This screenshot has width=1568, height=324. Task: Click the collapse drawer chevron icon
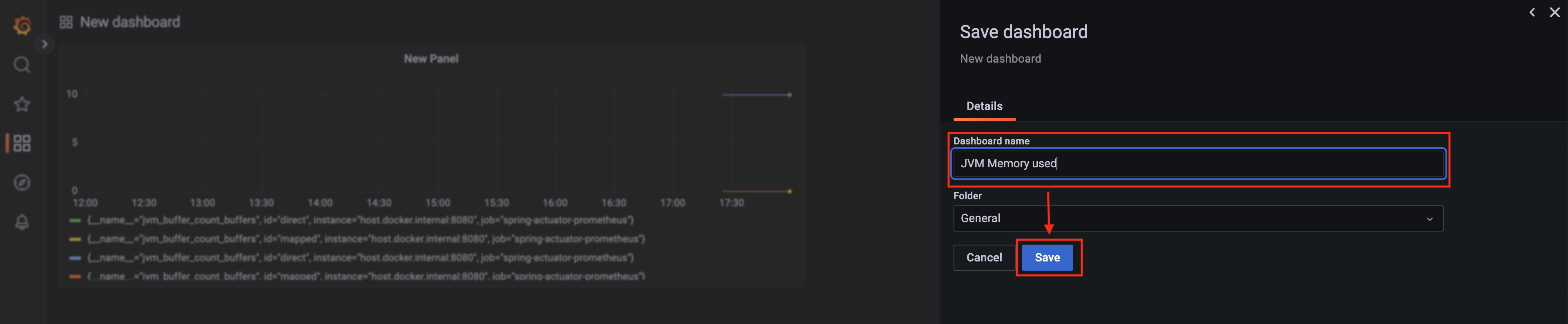point(1532,12)
